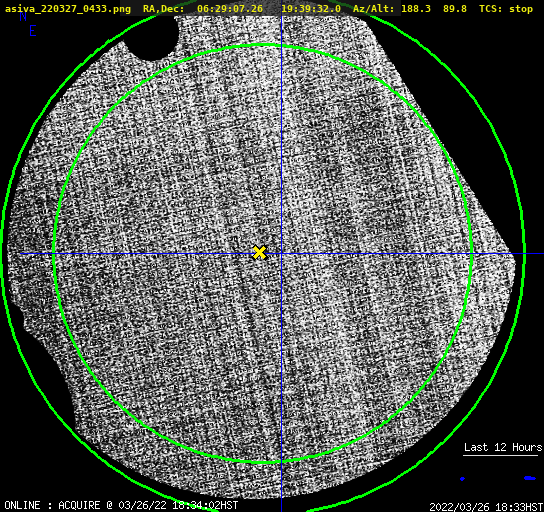Click the small blue dot under Last 12 Hours
The width and height of the screenshot is (544, 512).
pyautogui.click(x=462, y=479)
